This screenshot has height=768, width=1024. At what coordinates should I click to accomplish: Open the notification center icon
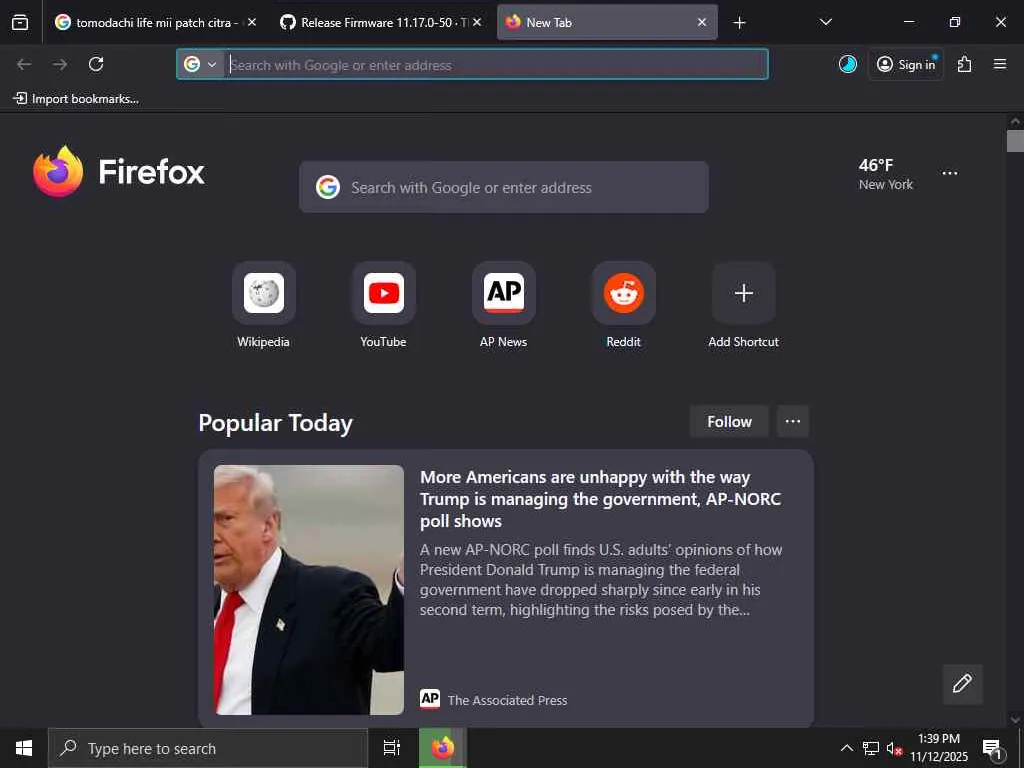pos(993,749)
